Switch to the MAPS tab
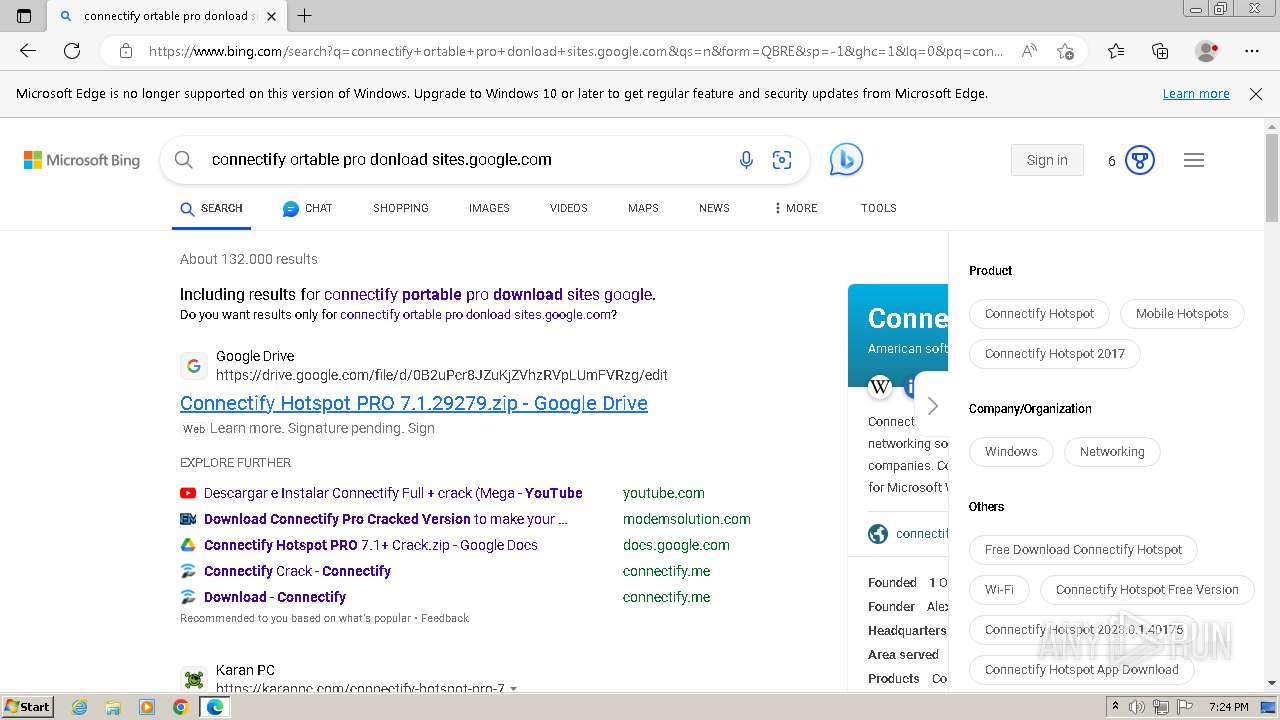The image size is (1280, 720). [643, 208]
